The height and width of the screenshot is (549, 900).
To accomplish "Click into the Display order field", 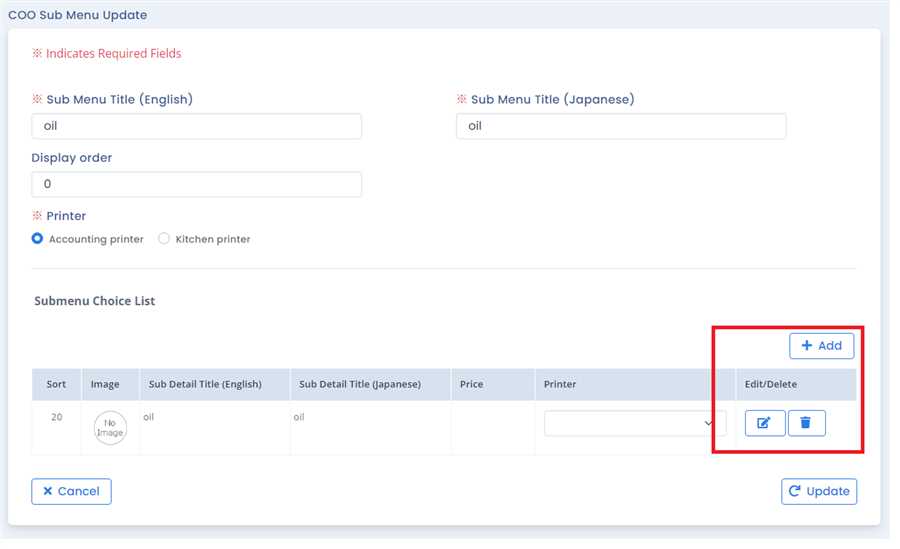I will tap(196, 185).
